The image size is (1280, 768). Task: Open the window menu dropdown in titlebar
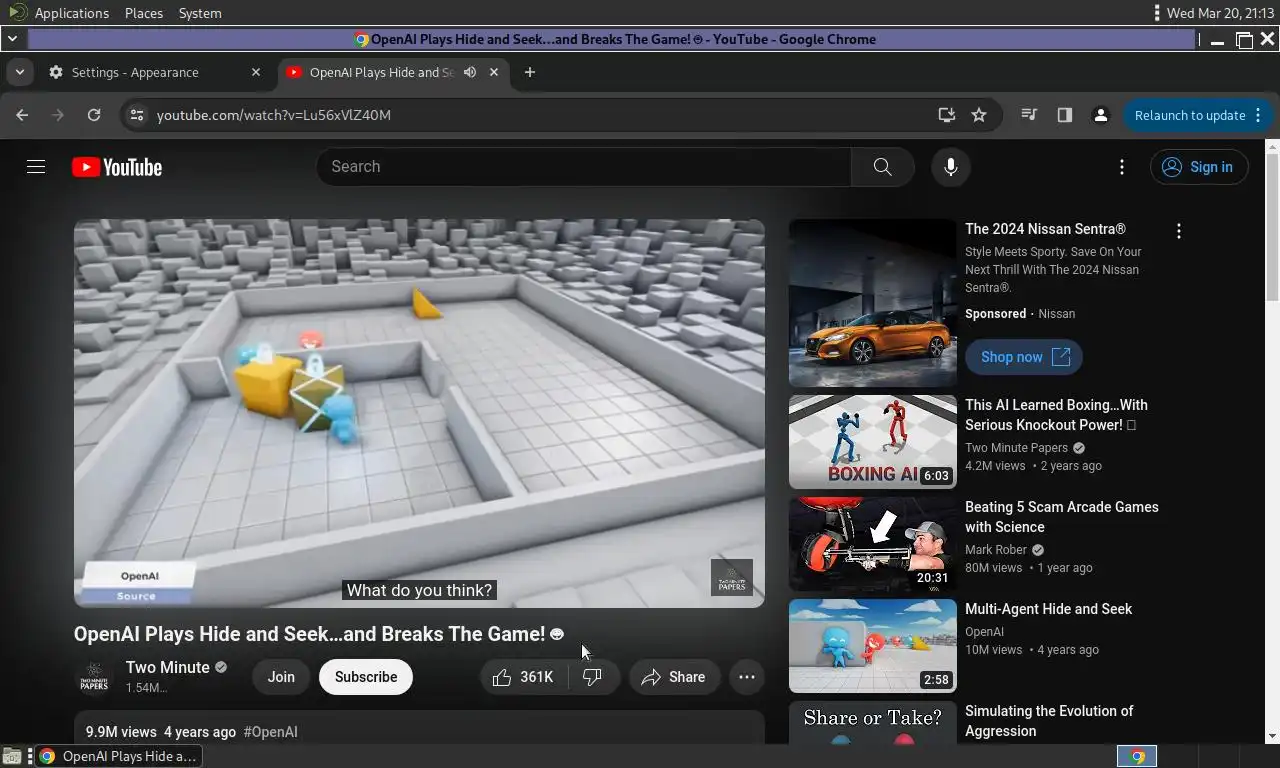tap(12, 39)
